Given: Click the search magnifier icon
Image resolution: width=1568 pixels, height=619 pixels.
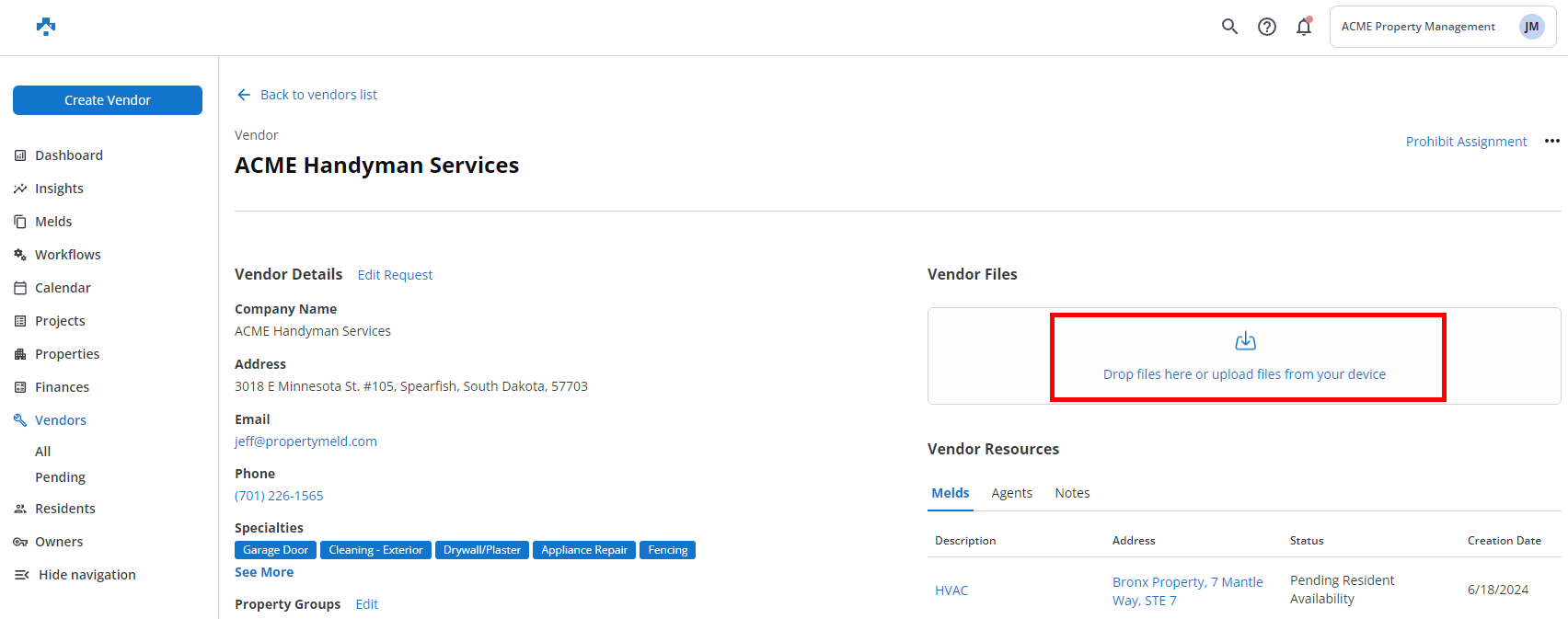Looking at the screenshot, I should point(1229,27).
